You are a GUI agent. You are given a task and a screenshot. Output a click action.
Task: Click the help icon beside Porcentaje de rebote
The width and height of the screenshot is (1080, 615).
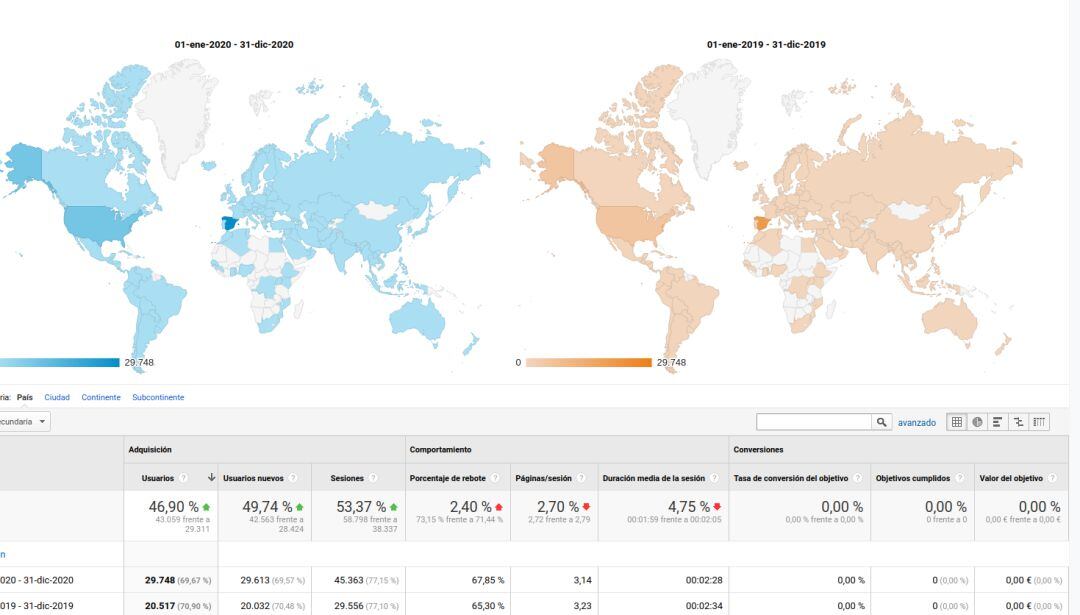pyautogui.click(x=496, y=477)
